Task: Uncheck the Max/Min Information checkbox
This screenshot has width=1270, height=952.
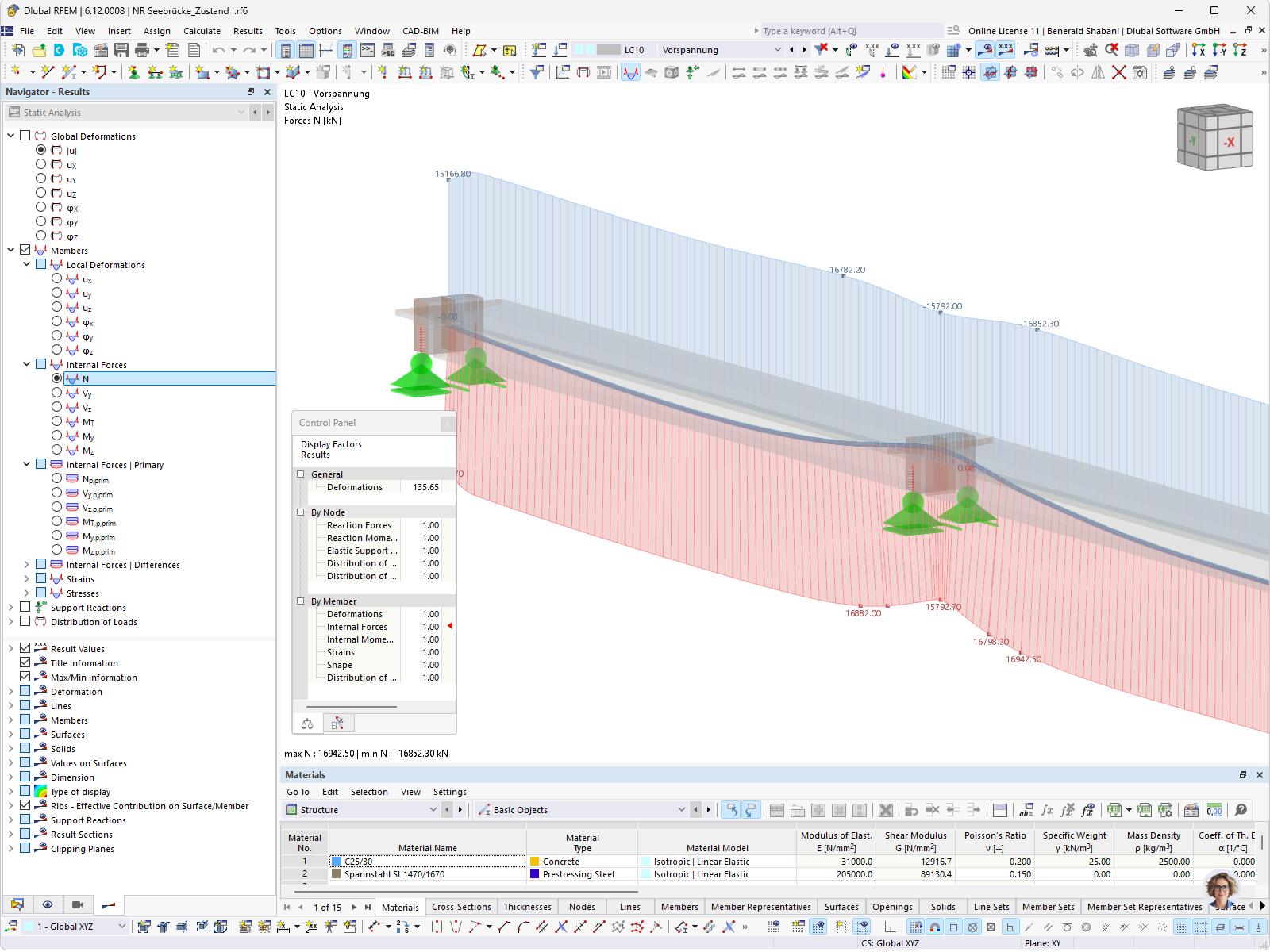Action: pyautogui.click(x=25, y=677)
